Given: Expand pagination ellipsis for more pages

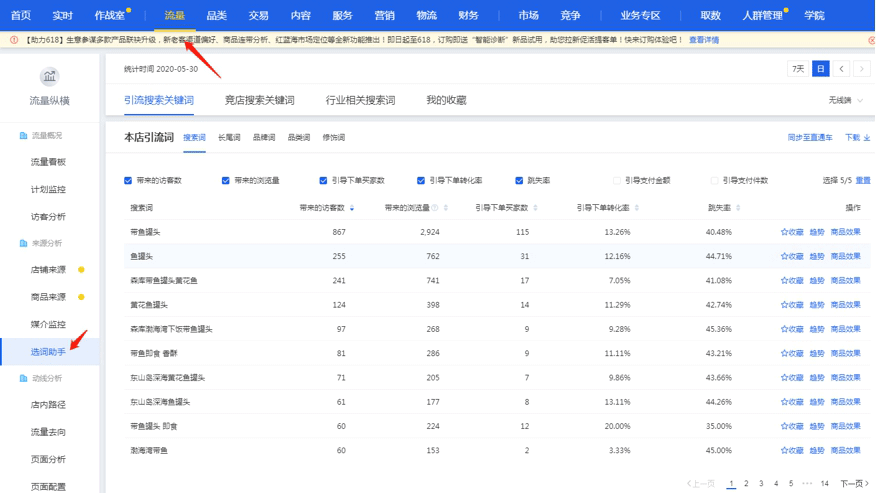Looking at the screenshot, I should pos(807,484).
